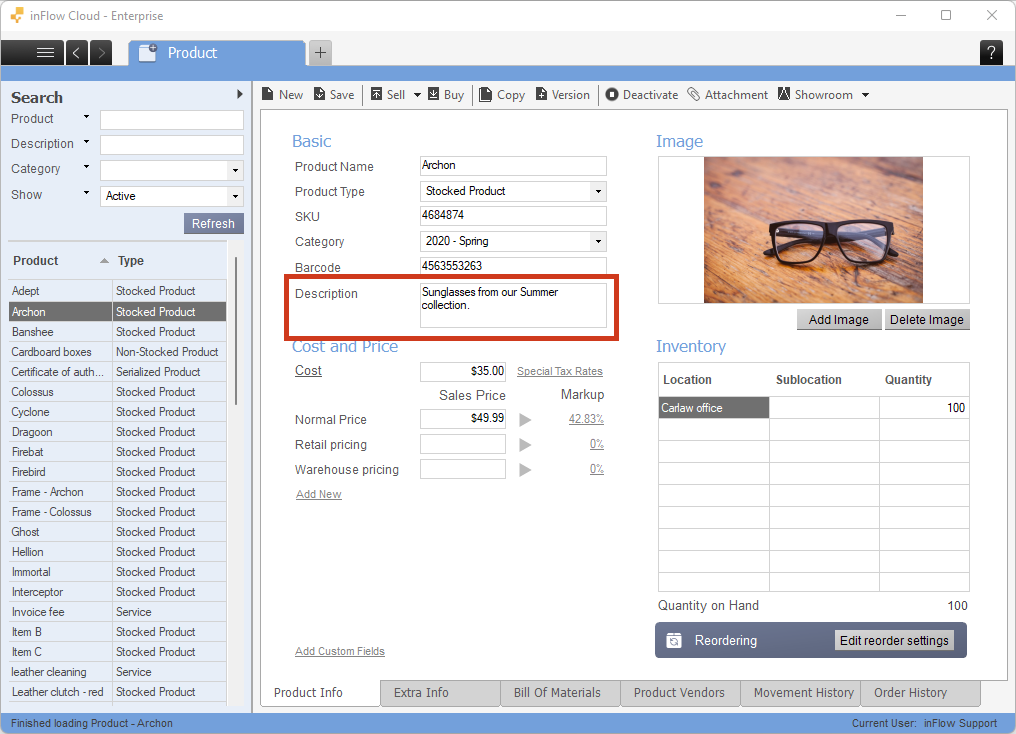The image size is (1016, 734).
Task: Select Dragoon in the product list
Action: pyautogui.click(x=32, y=432)
